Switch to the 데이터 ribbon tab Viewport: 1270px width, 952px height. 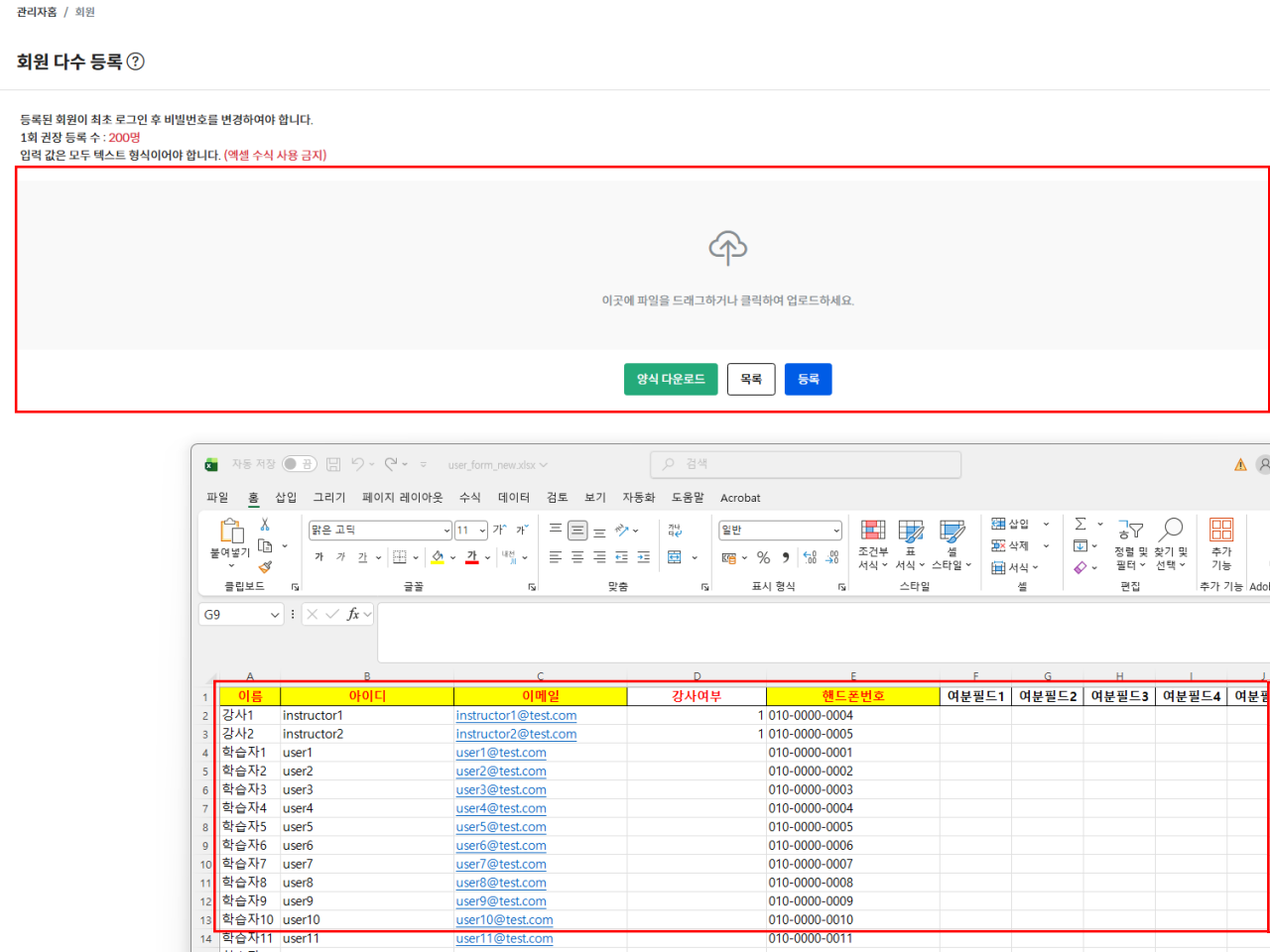pos(514,498)
